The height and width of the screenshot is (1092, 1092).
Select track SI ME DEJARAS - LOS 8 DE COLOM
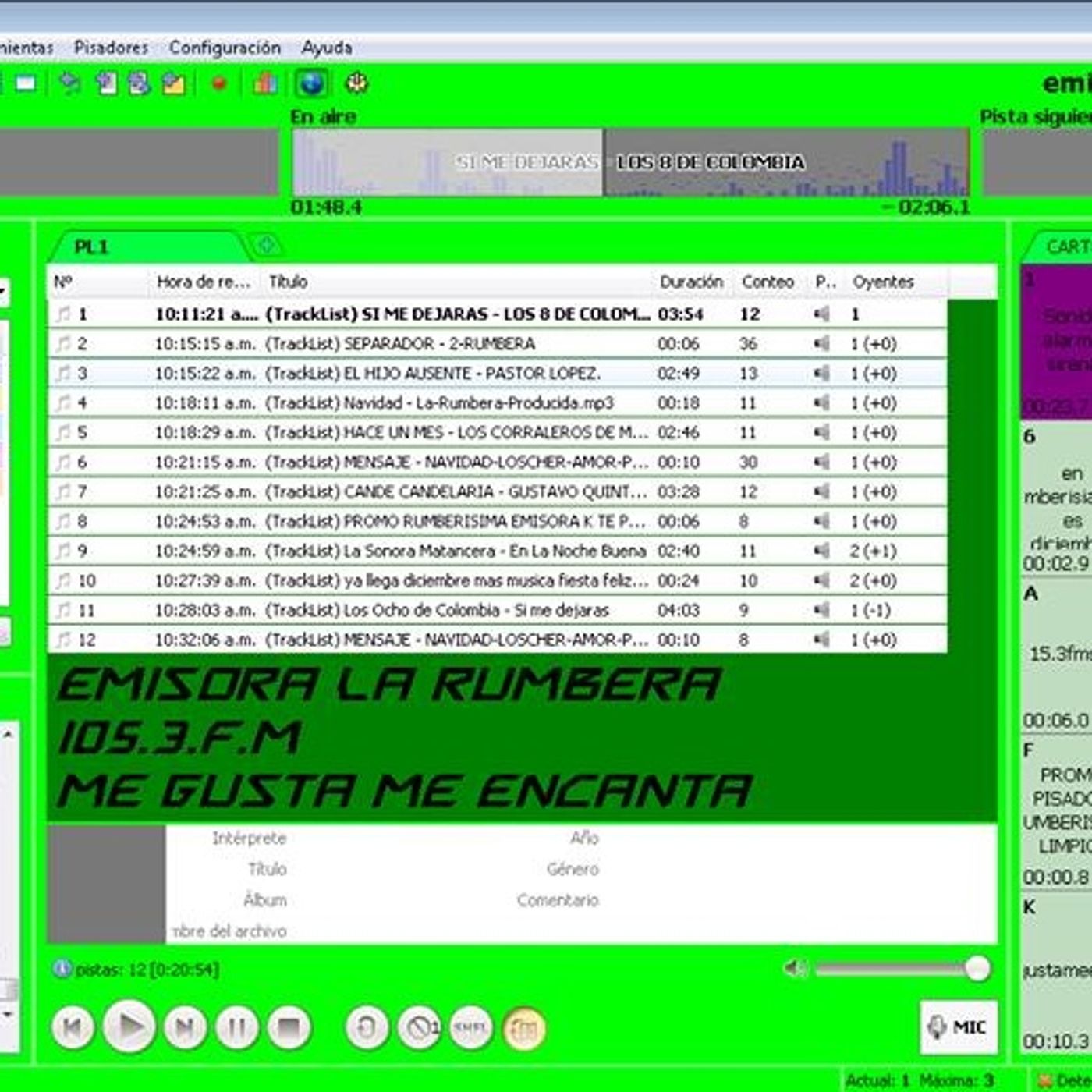[x=498, y=314]
